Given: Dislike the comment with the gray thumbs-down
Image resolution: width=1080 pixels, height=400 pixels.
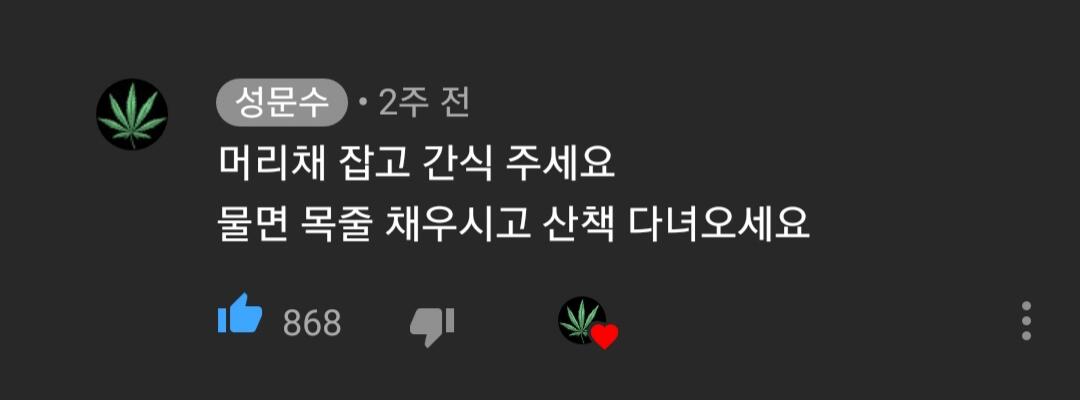Looking at the screenshot, I should coord(432,326).
